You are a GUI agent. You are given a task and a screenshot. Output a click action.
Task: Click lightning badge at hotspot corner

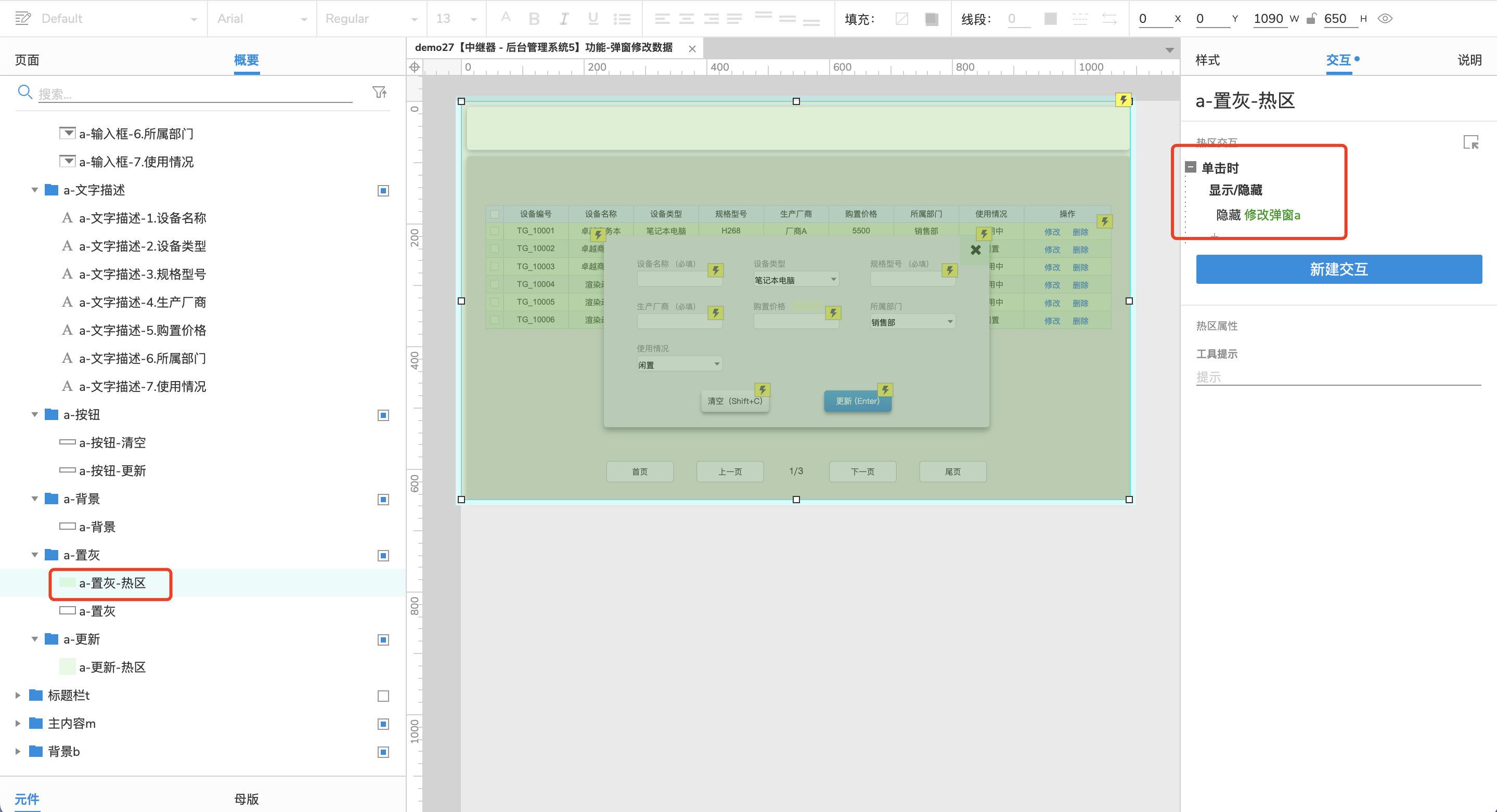[1124, 99]
